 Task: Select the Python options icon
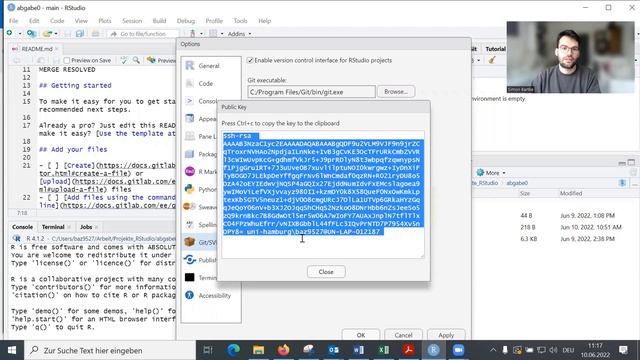tap(189, 189)
